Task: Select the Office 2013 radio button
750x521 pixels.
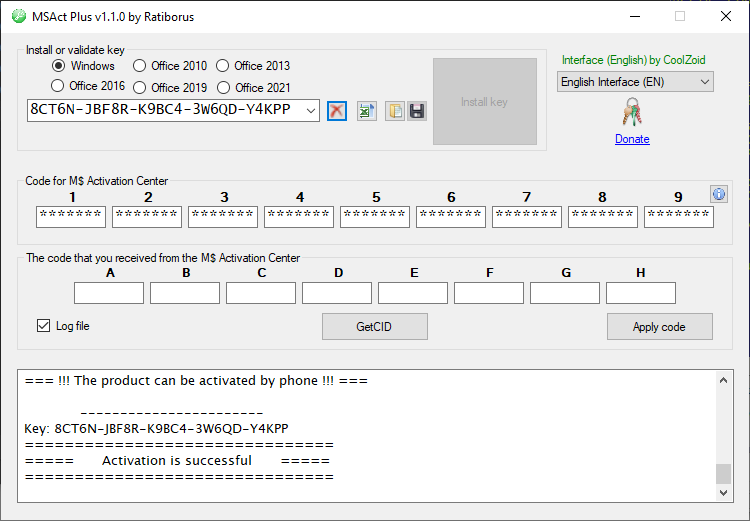Action: pyautogui.click(x=222, y=65)
